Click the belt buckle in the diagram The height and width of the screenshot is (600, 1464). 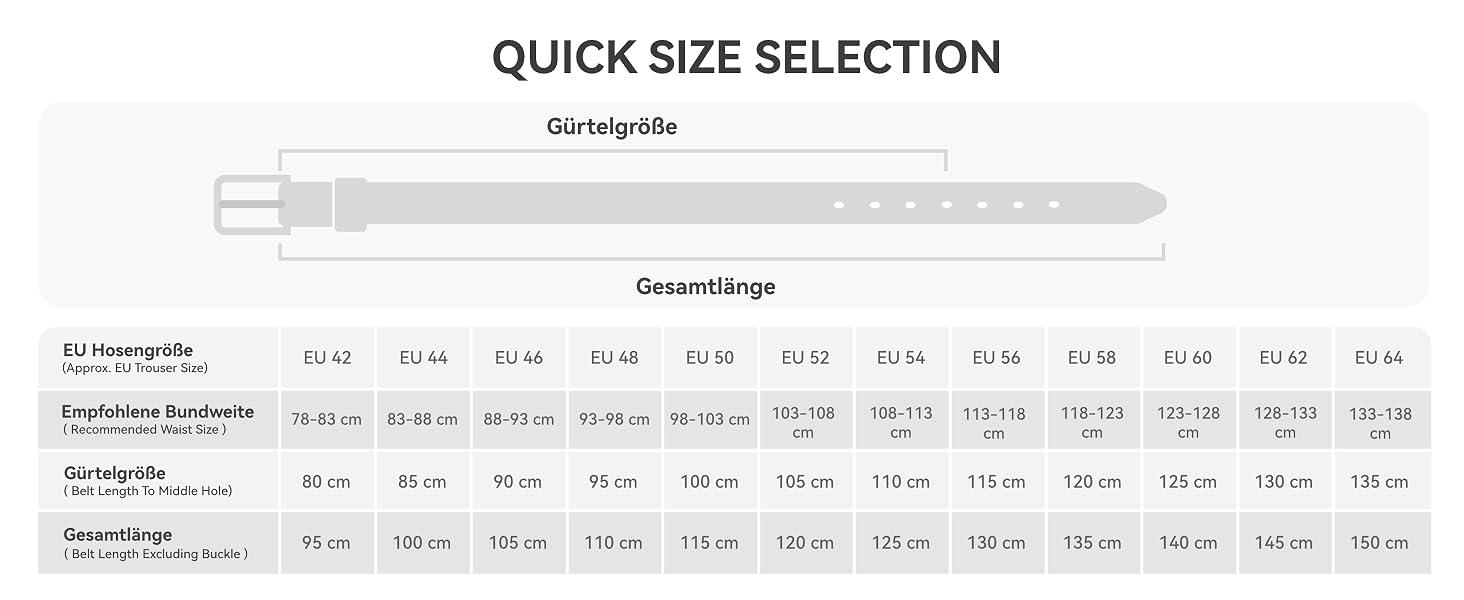point(252,205)
